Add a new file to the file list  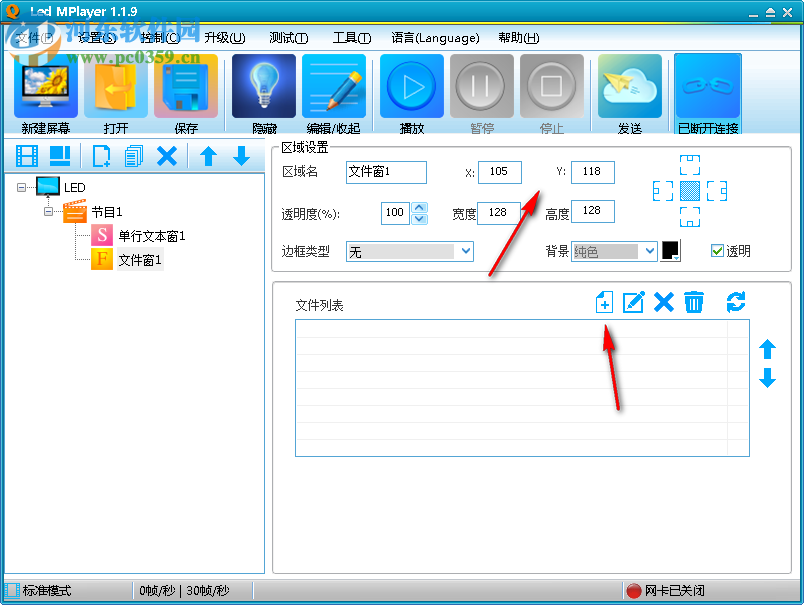603,302
